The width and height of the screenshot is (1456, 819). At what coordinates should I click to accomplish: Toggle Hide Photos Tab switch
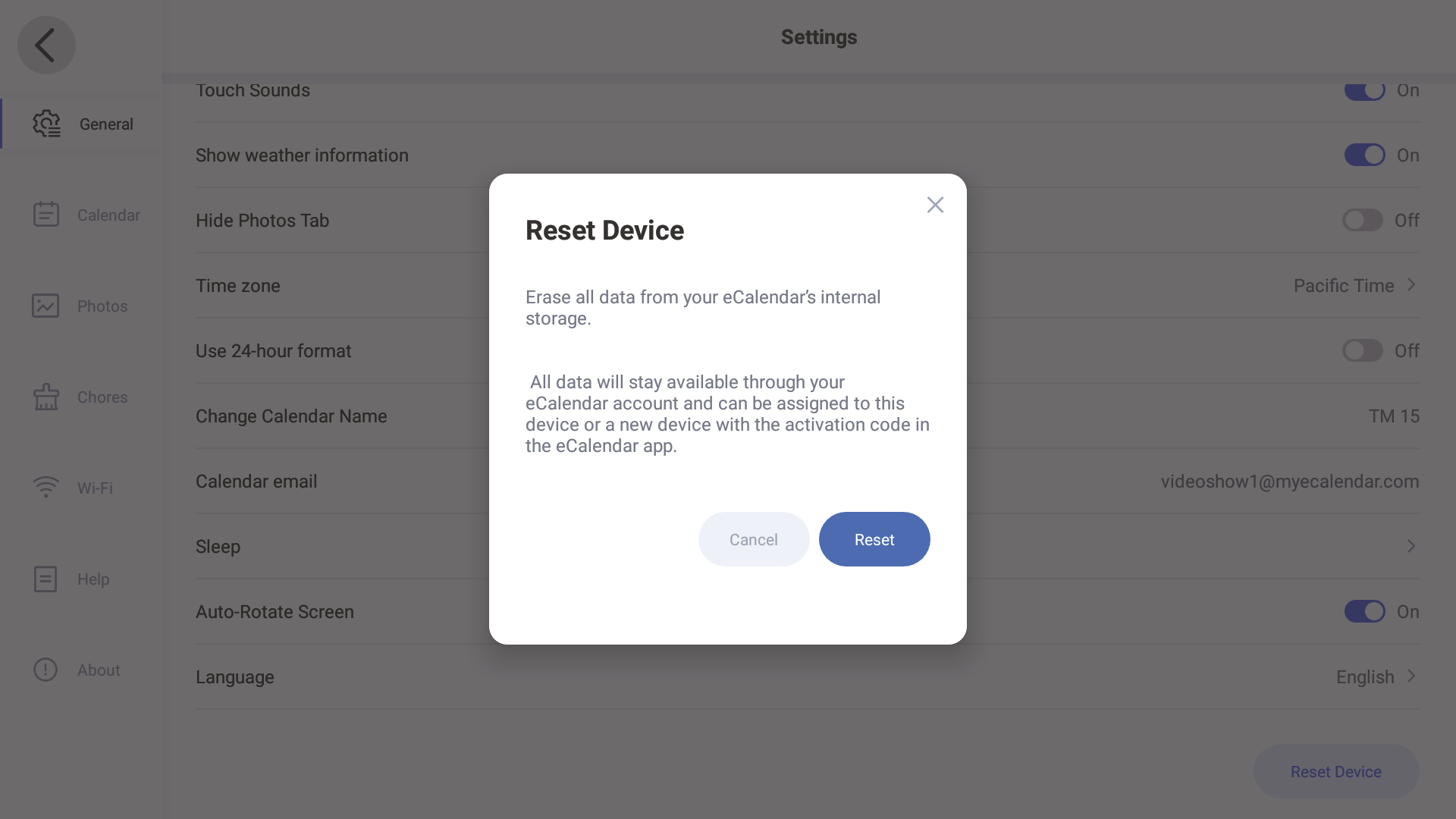1363,220
